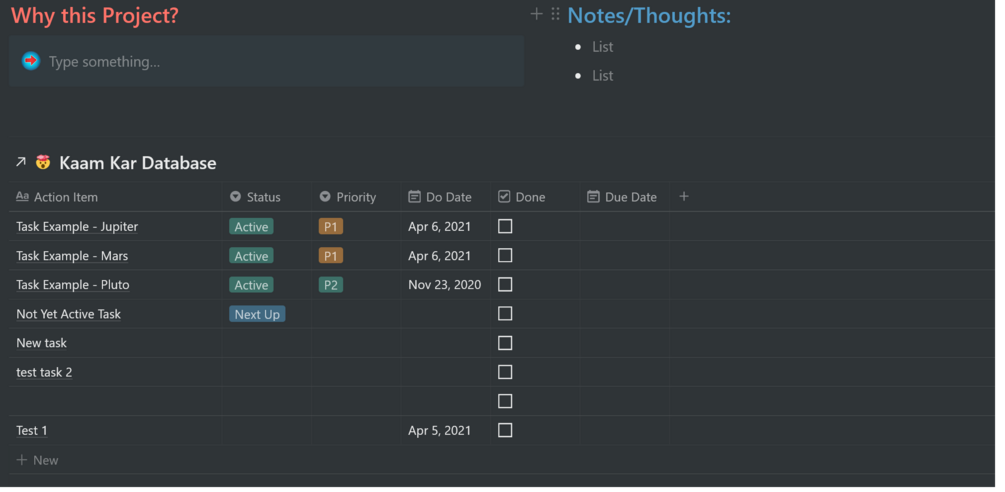This screenshot has width=1005, height=492.
Task: Open test task 2 page
Action: (44, 372)
